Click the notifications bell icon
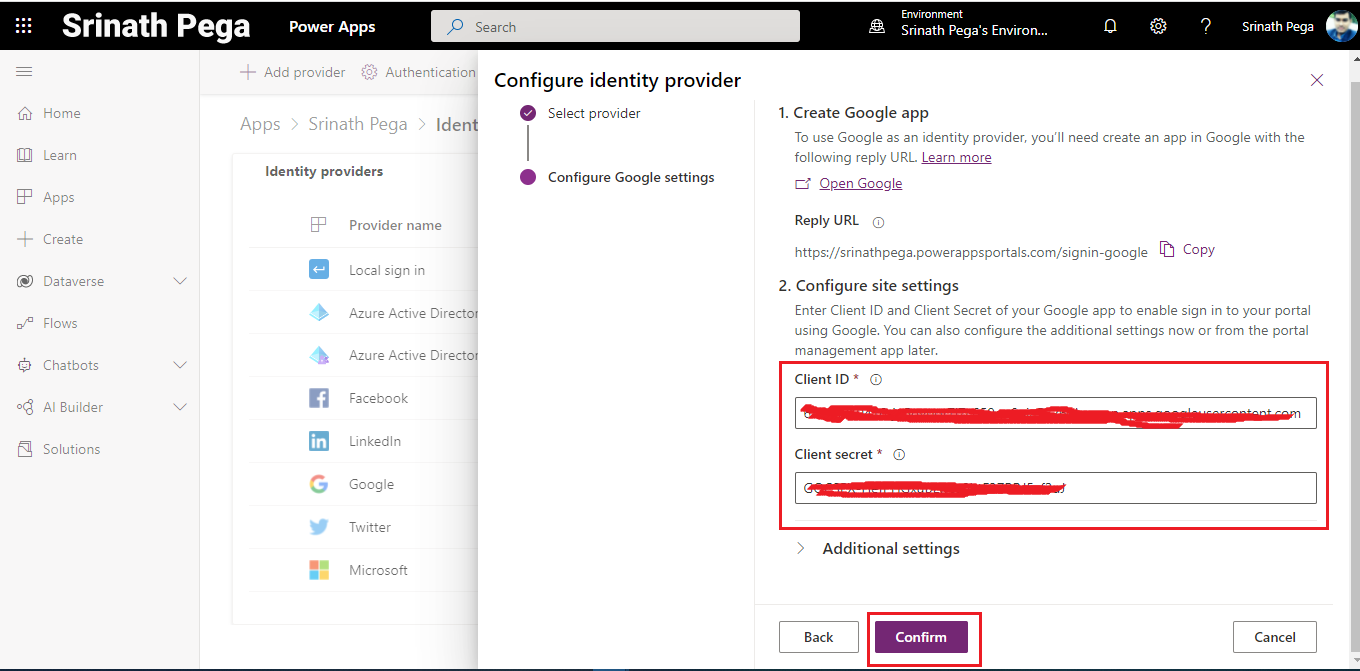The height and width of the screenshot is (671, 1360). [x=1110, y=27]
